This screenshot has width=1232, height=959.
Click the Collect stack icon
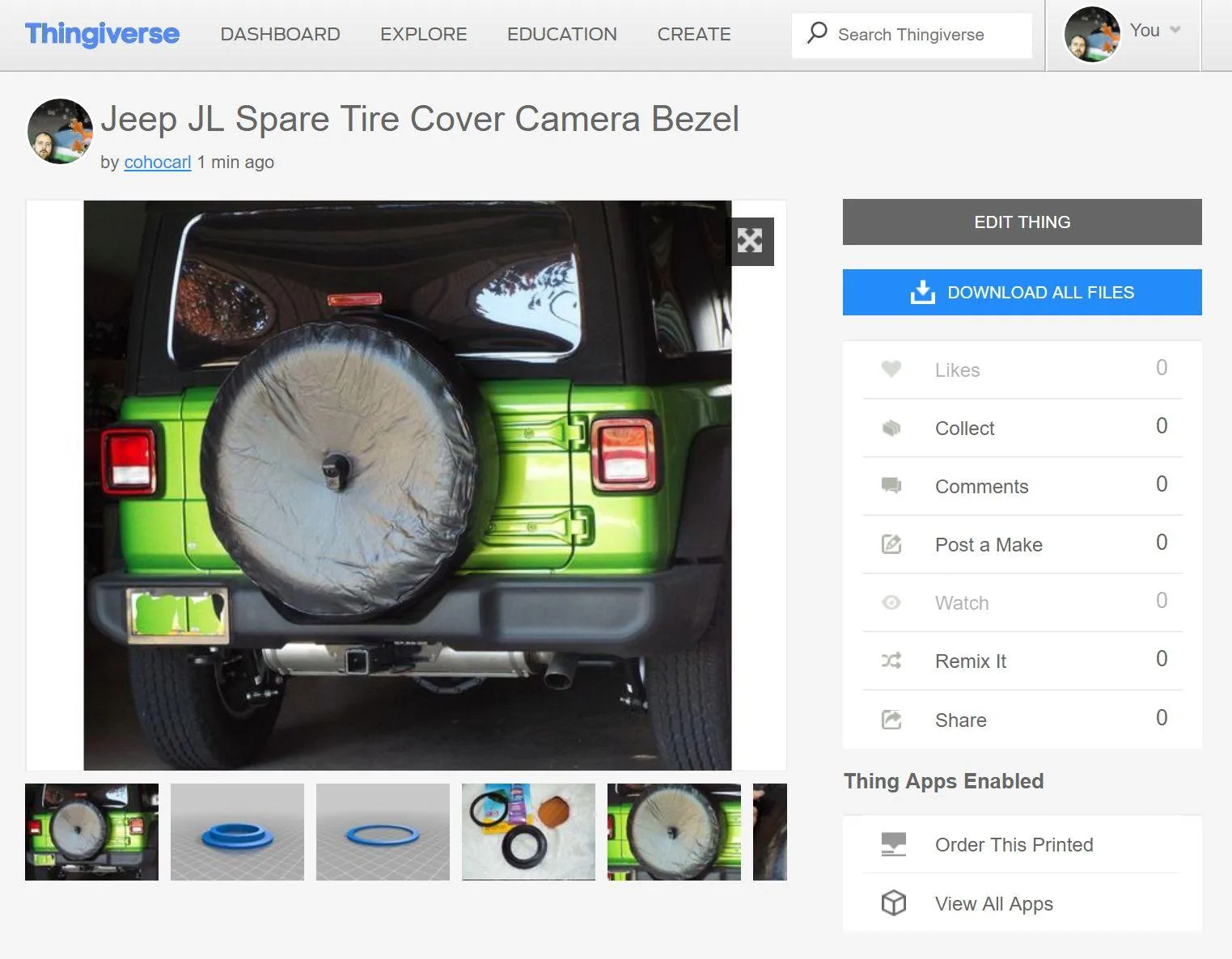point(891,428)
